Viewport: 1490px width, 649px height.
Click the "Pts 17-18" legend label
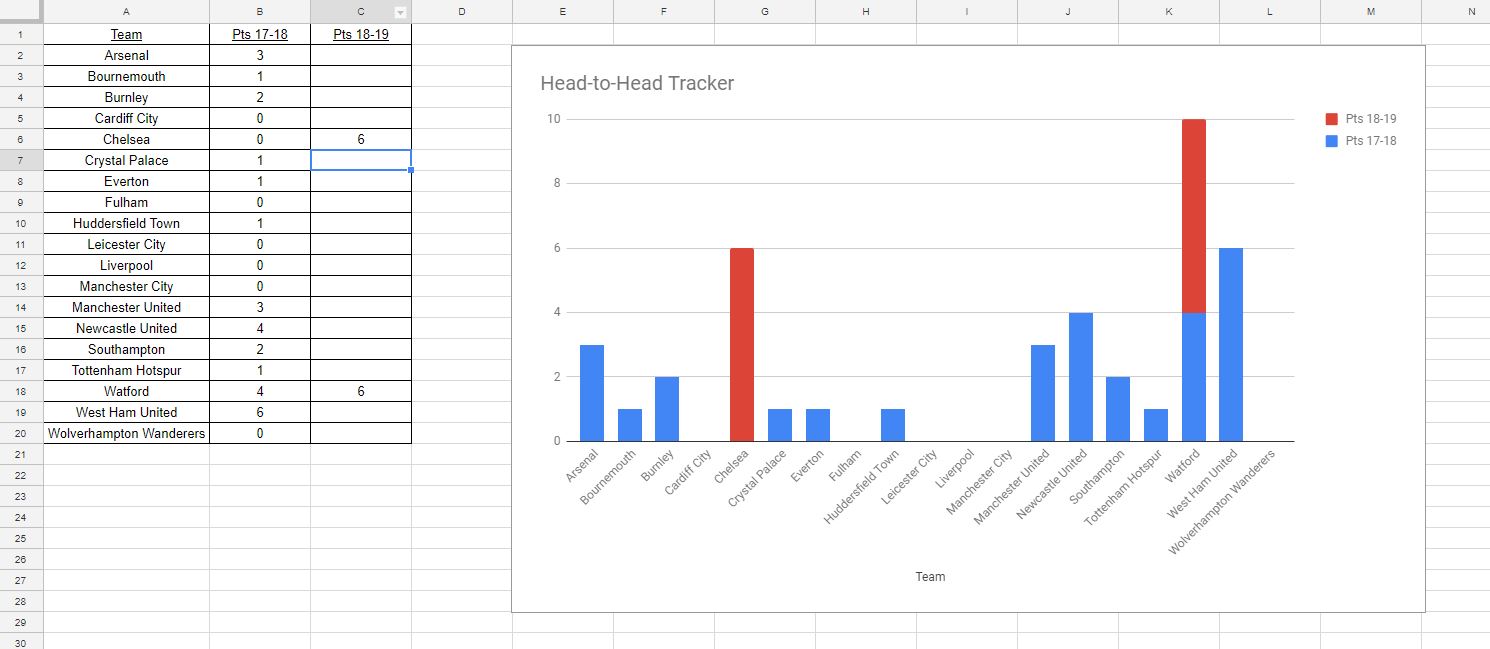coord(1371,141)
